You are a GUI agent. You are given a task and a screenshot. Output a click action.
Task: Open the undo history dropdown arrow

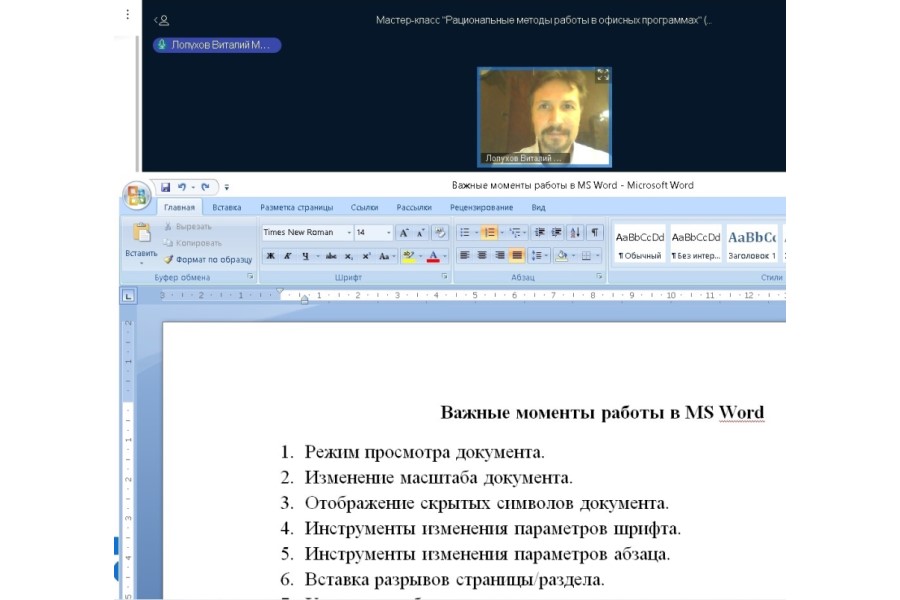[193, 187]
